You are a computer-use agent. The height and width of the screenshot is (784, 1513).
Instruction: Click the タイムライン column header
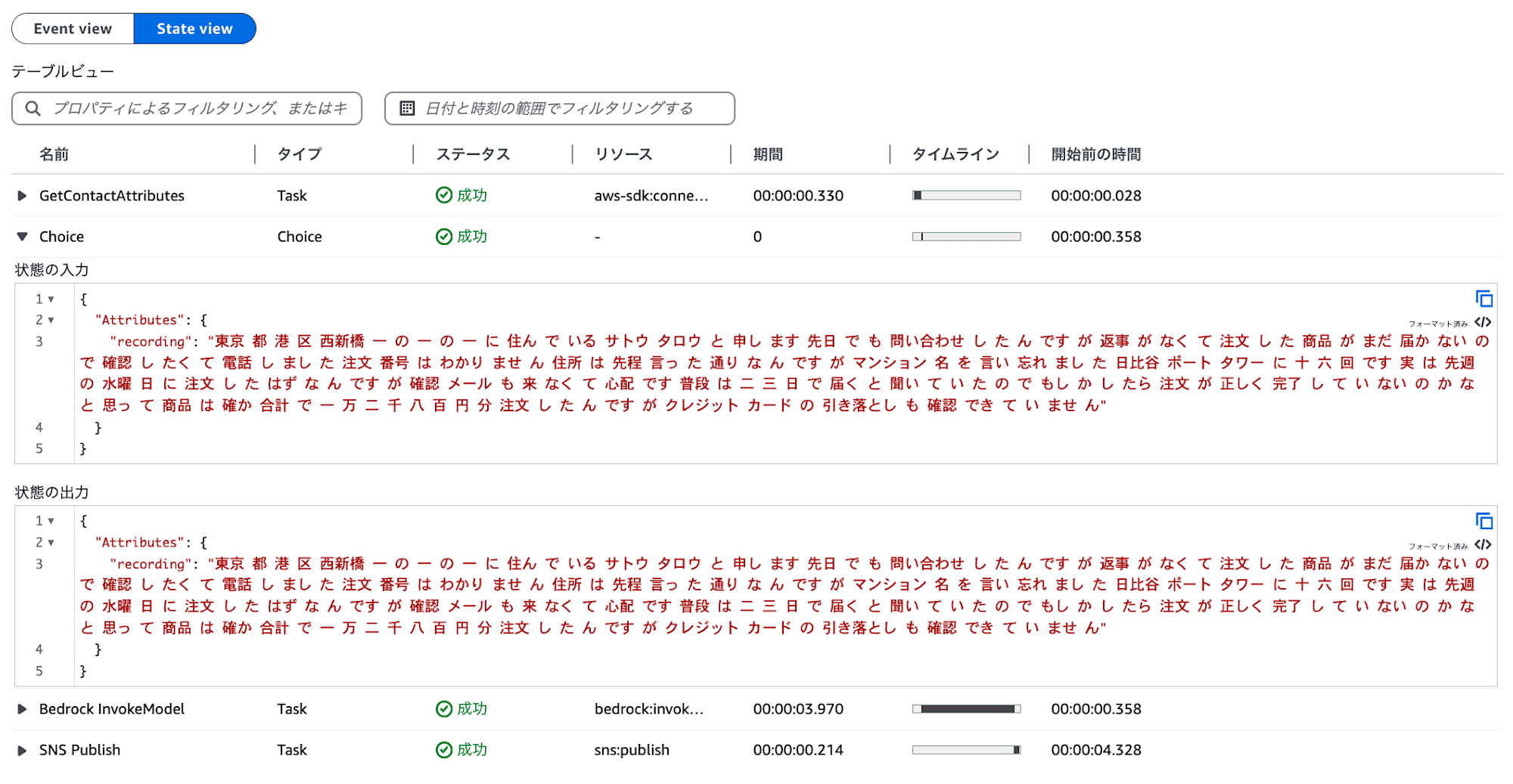(955, 154)
